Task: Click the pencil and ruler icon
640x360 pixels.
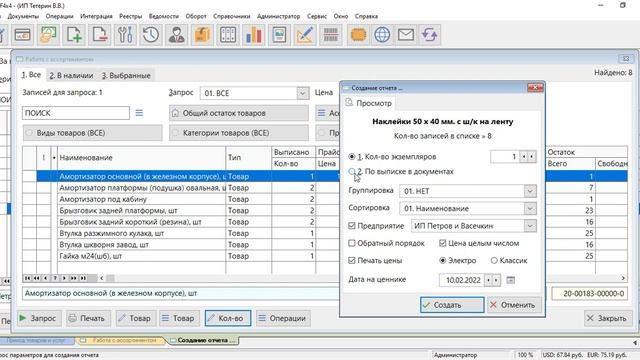Action: coord(305,35)
